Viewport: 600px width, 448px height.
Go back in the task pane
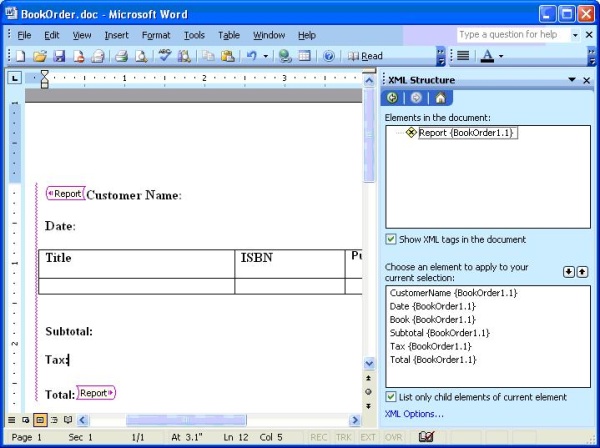[x=392, y=98]
